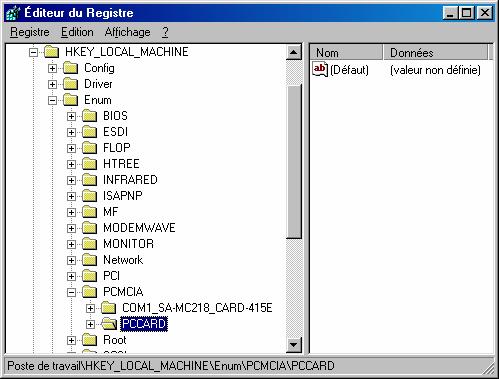Click the PCI folder icon
The width and height of the screenshot is (499, 379).
coord(90,276)
